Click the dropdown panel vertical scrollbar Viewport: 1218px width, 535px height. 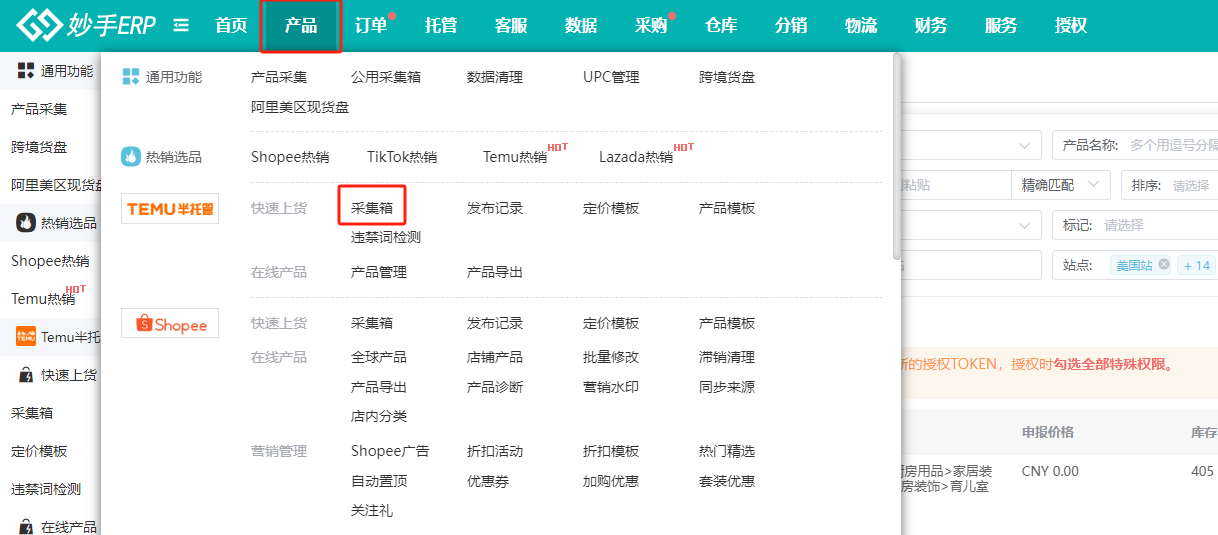(x=897, y=157)
